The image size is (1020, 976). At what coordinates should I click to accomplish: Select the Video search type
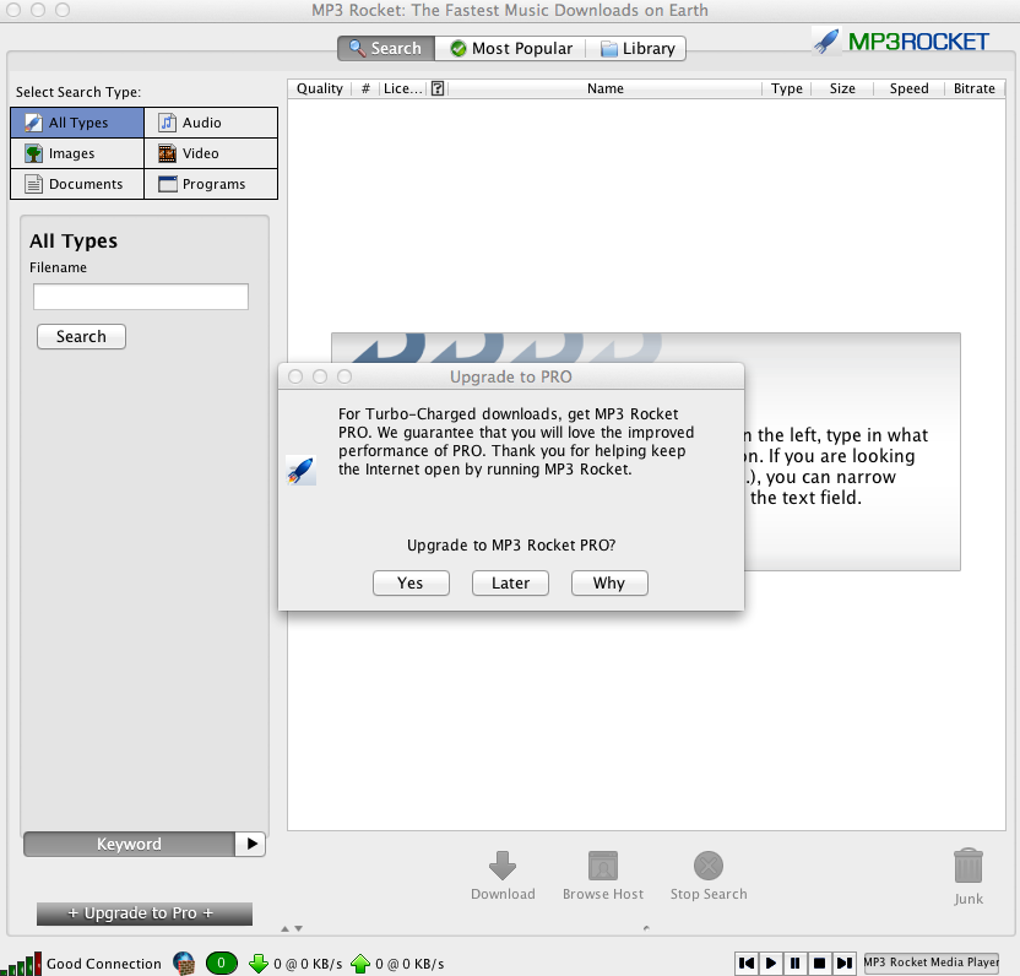click(211, 154)
